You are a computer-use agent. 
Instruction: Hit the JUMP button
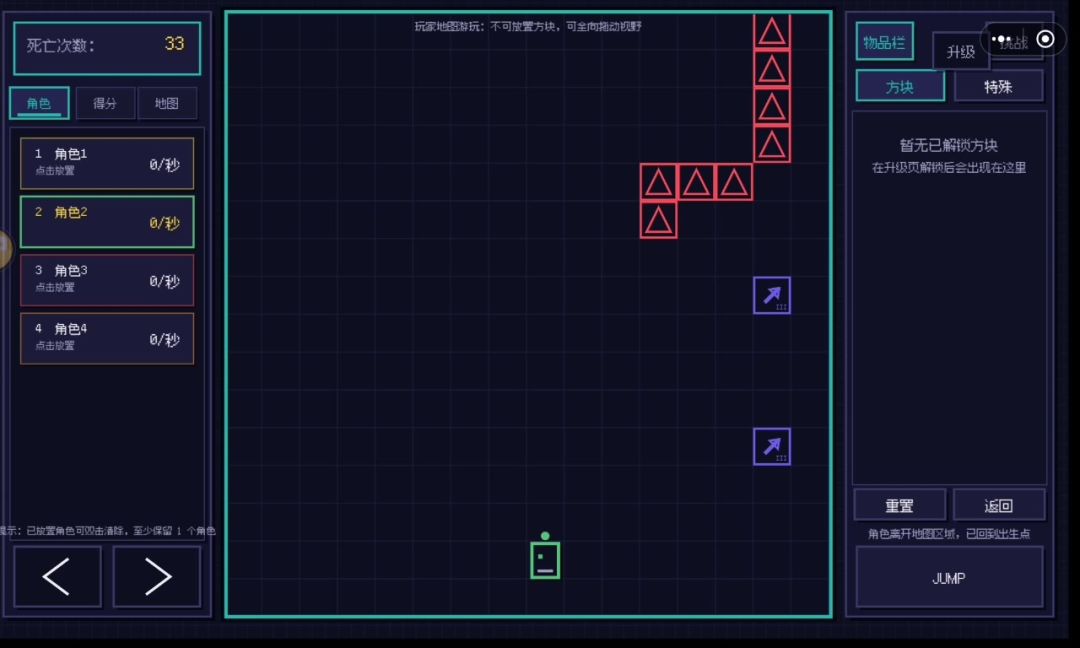[x=949, y=578]
